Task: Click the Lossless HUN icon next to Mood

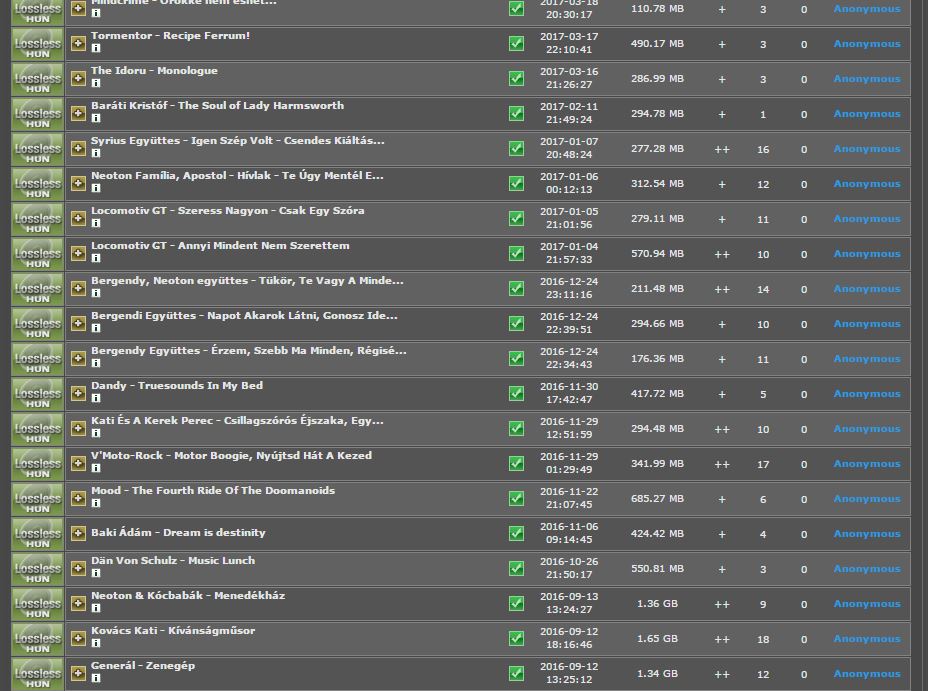Action: pyautogui.click(x=38, y=499)
